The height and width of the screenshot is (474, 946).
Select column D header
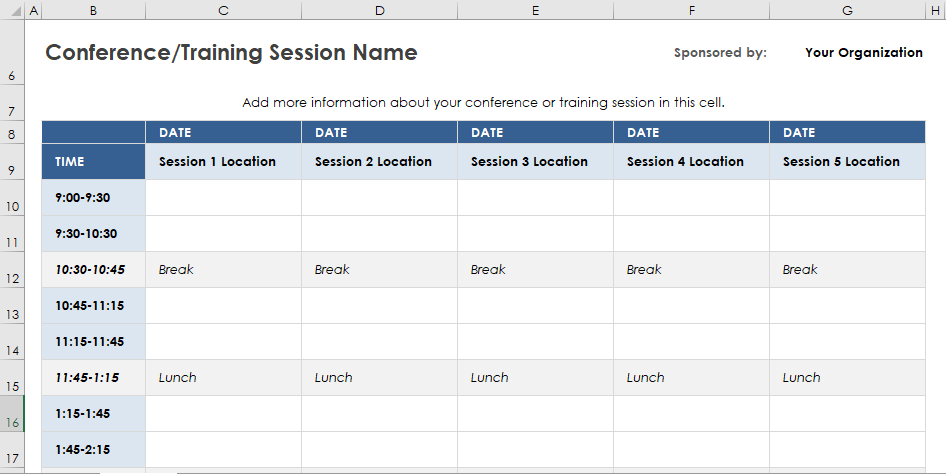click(379, 10)
